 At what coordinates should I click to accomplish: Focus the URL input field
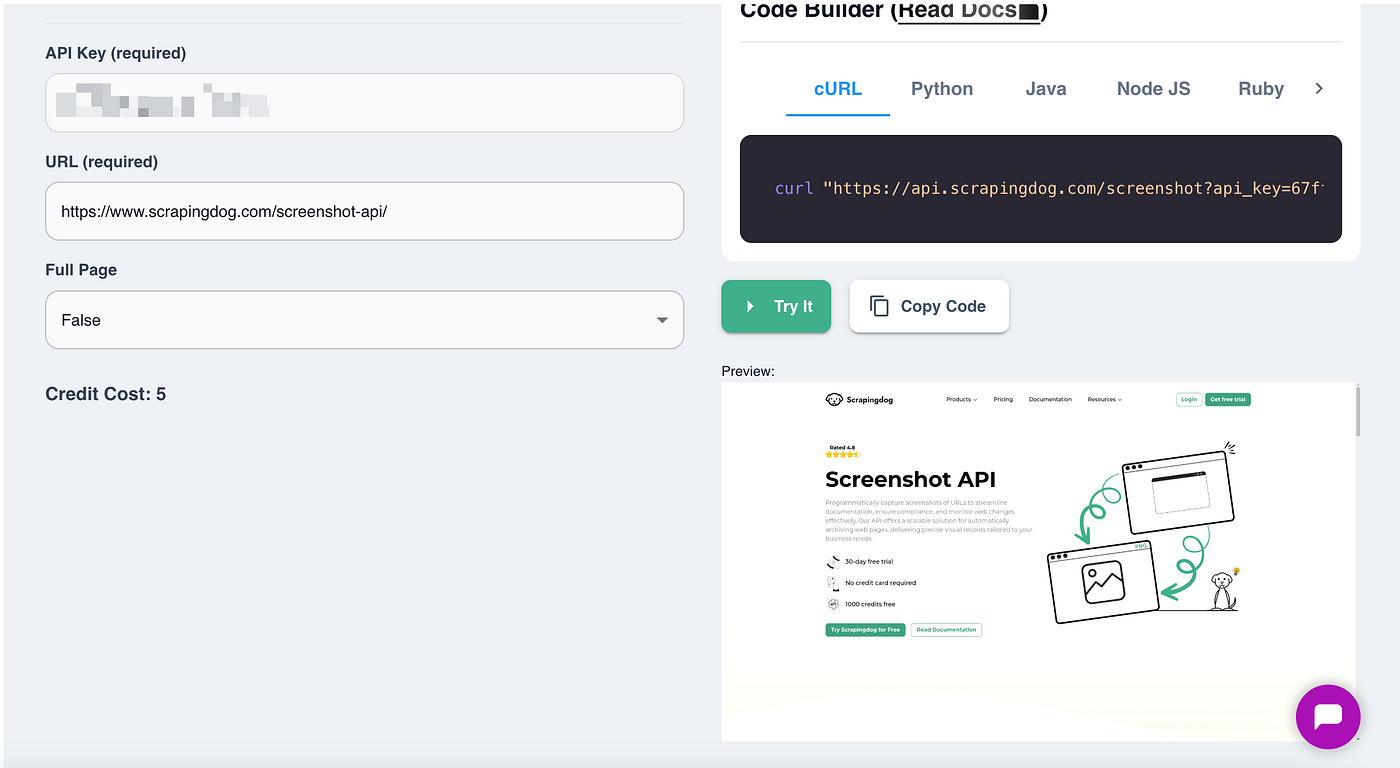tap(364, 211)
